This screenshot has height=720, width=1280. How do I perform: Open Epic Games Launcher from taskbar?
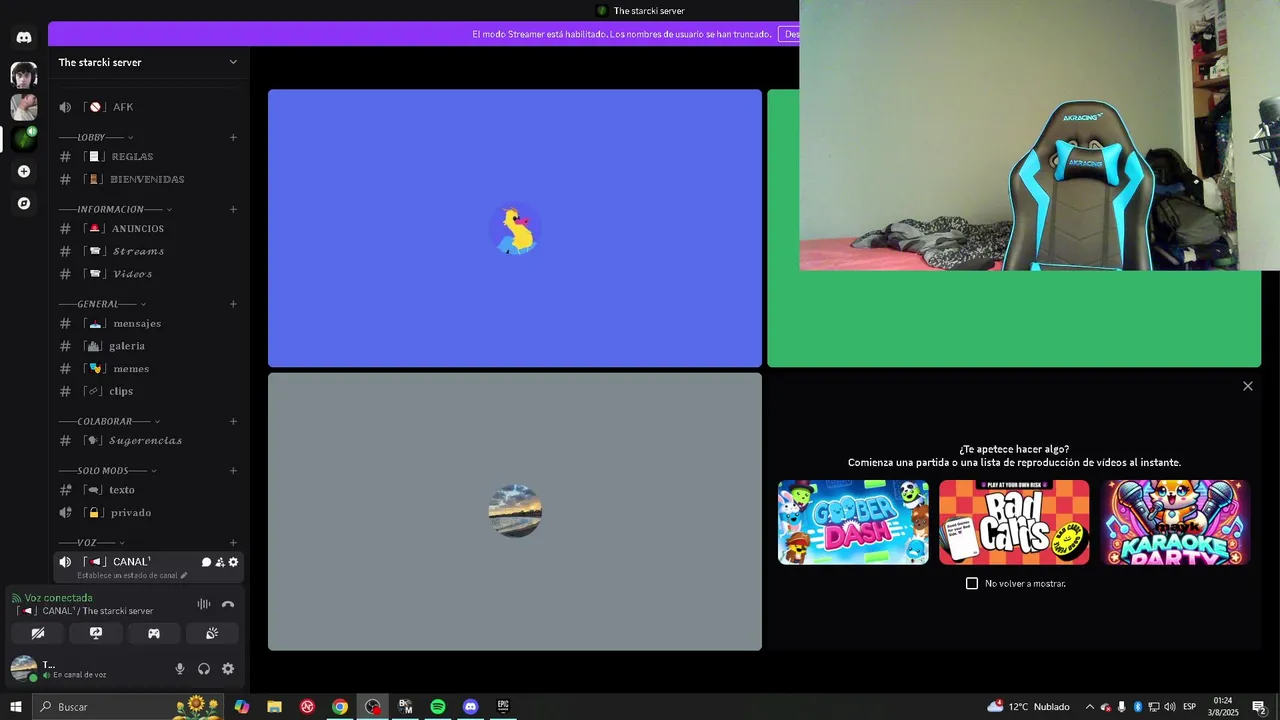[503, 707]
